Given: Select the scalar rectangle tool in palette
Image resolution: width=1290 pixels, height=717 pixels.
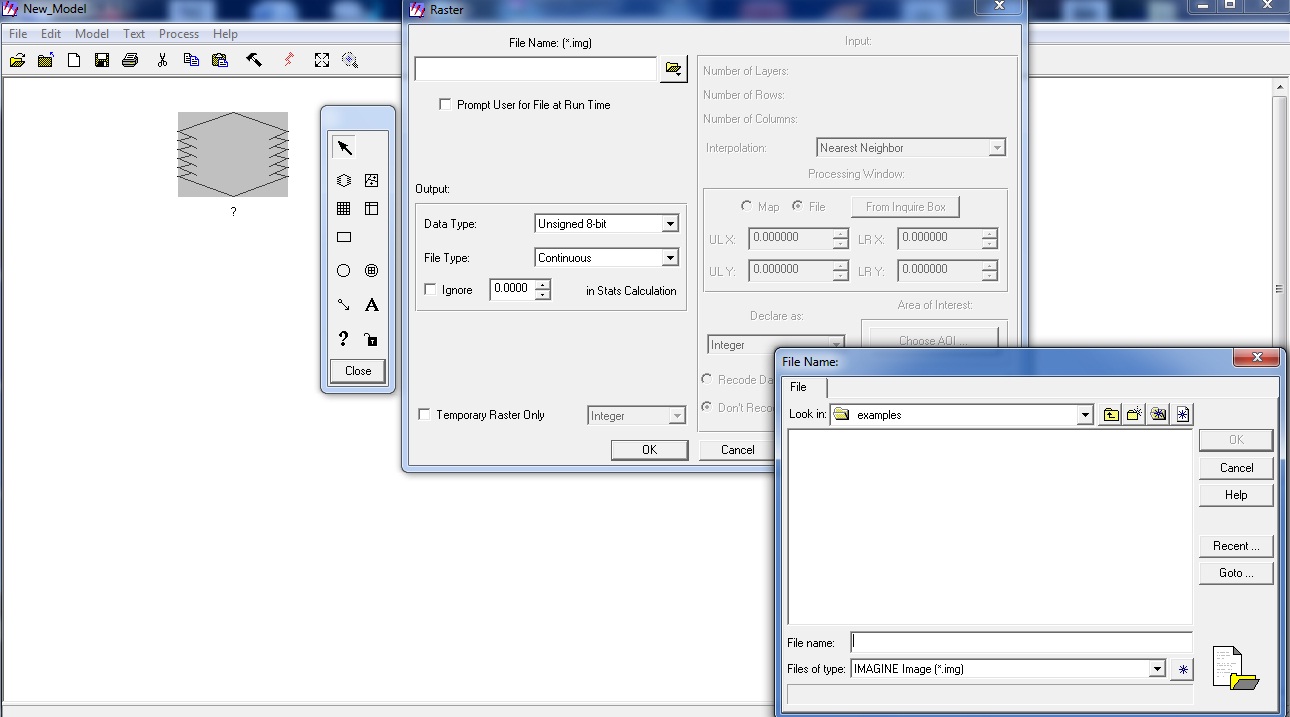Looking at the screenshot, I should 344,238.
